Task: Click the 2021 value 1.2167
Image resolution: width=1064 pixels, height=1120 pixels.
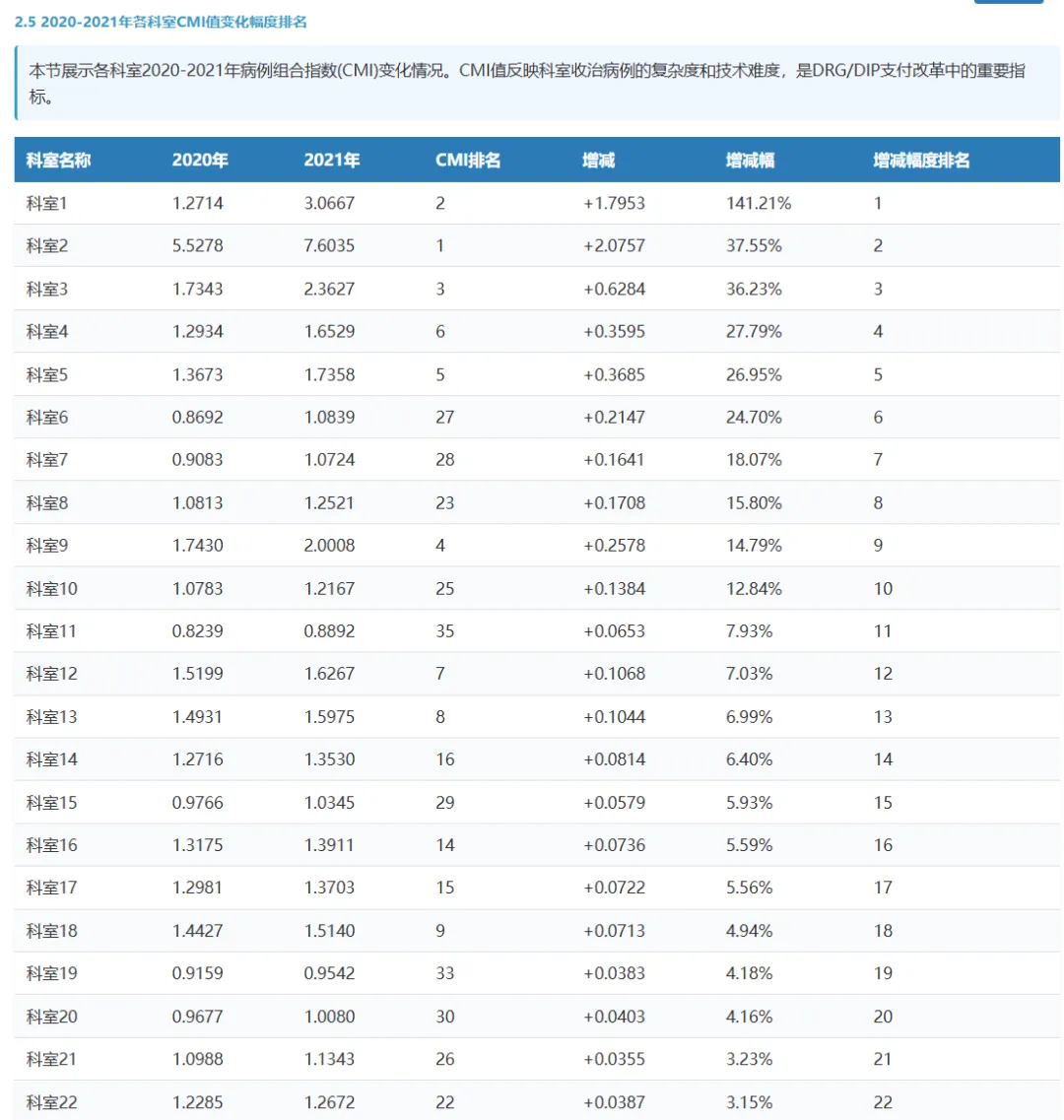Action: 329,588
